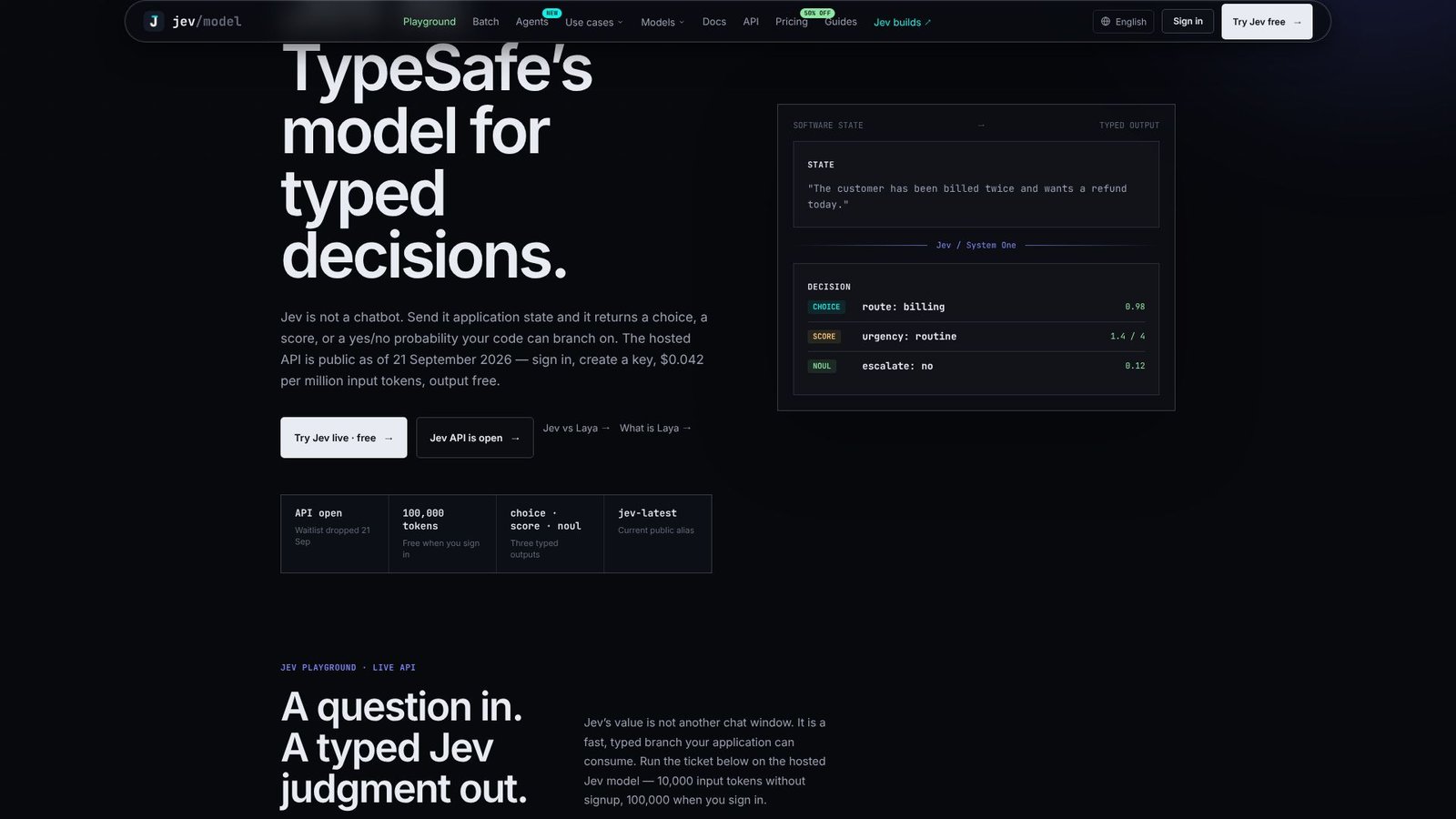
Task: Go to the Batch page
Action: 486,22
